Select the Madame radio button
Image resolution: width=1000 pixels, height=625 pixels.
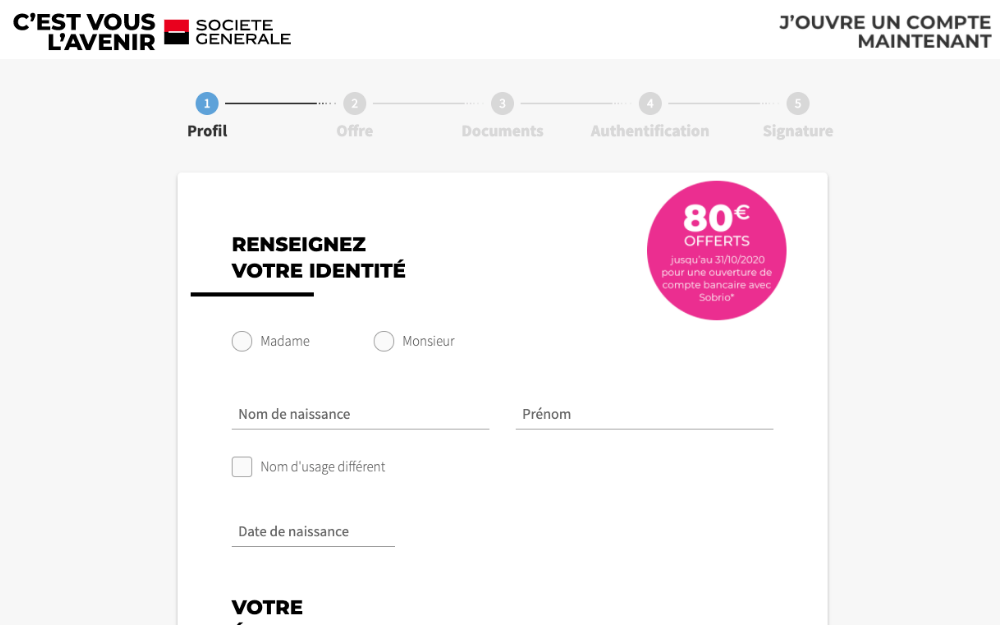point(242,341)
